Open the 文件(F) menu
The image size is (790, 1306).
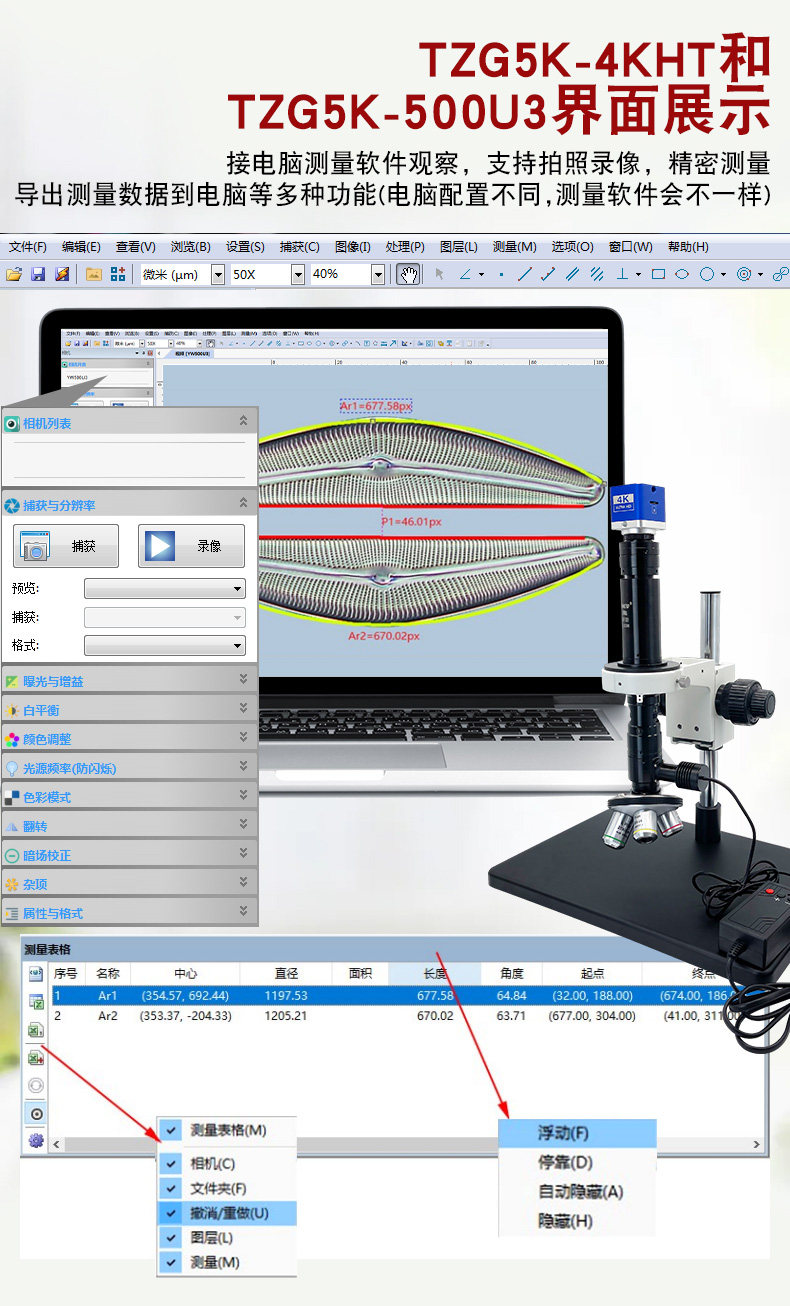point(28,247)
